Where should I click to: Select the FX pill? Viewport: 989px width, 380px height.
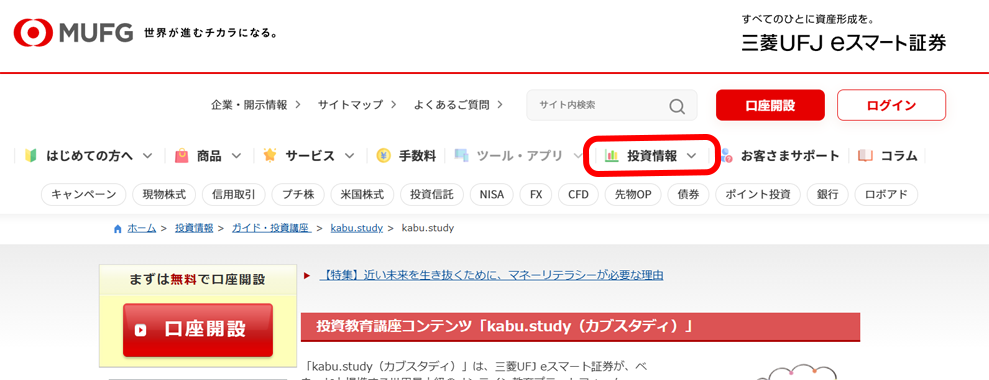536,194
